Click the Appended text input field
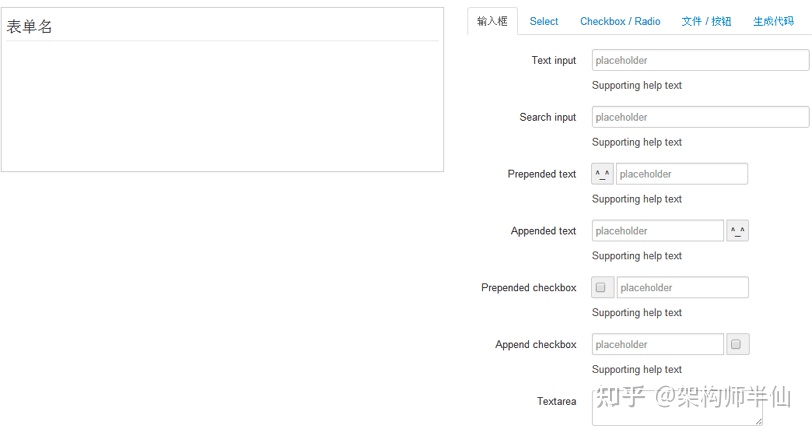The image size is (812, 429). [x=657, y=231]
